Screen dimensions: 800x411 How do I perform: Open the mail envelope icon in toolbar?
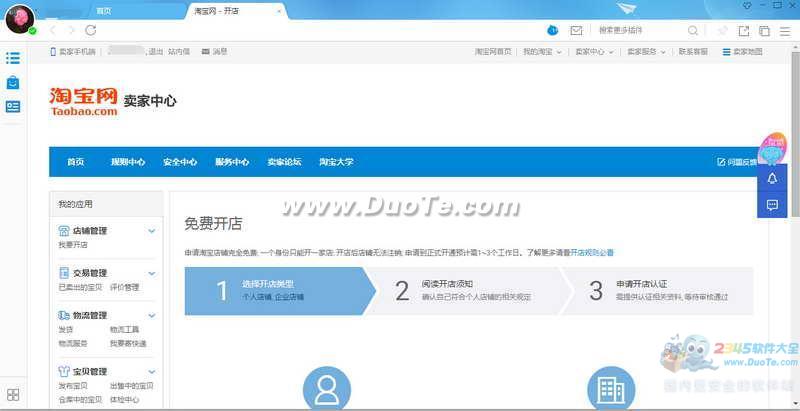576,31
